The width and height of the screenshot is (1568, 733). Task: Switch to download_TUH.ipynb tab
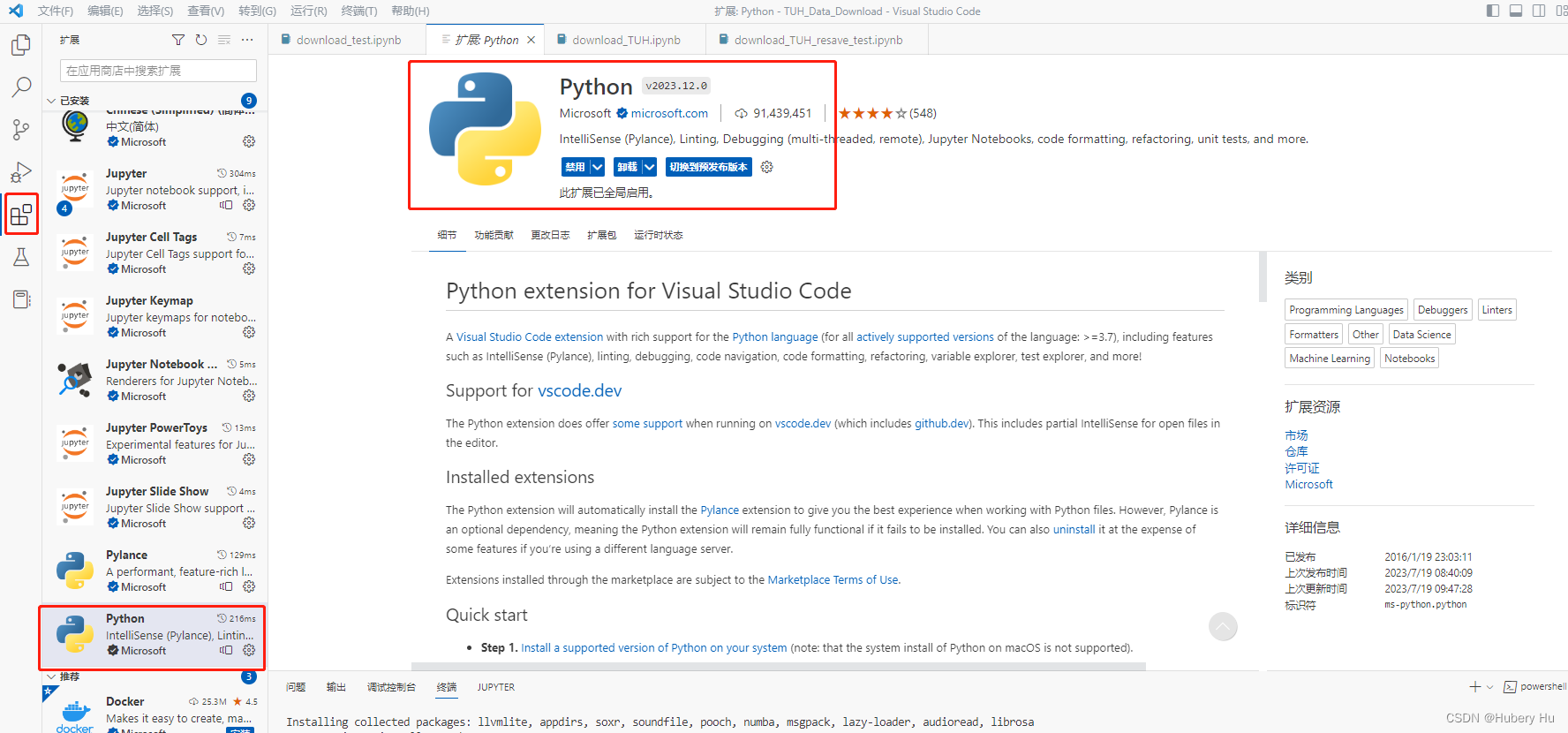click(x=626, y=40)
